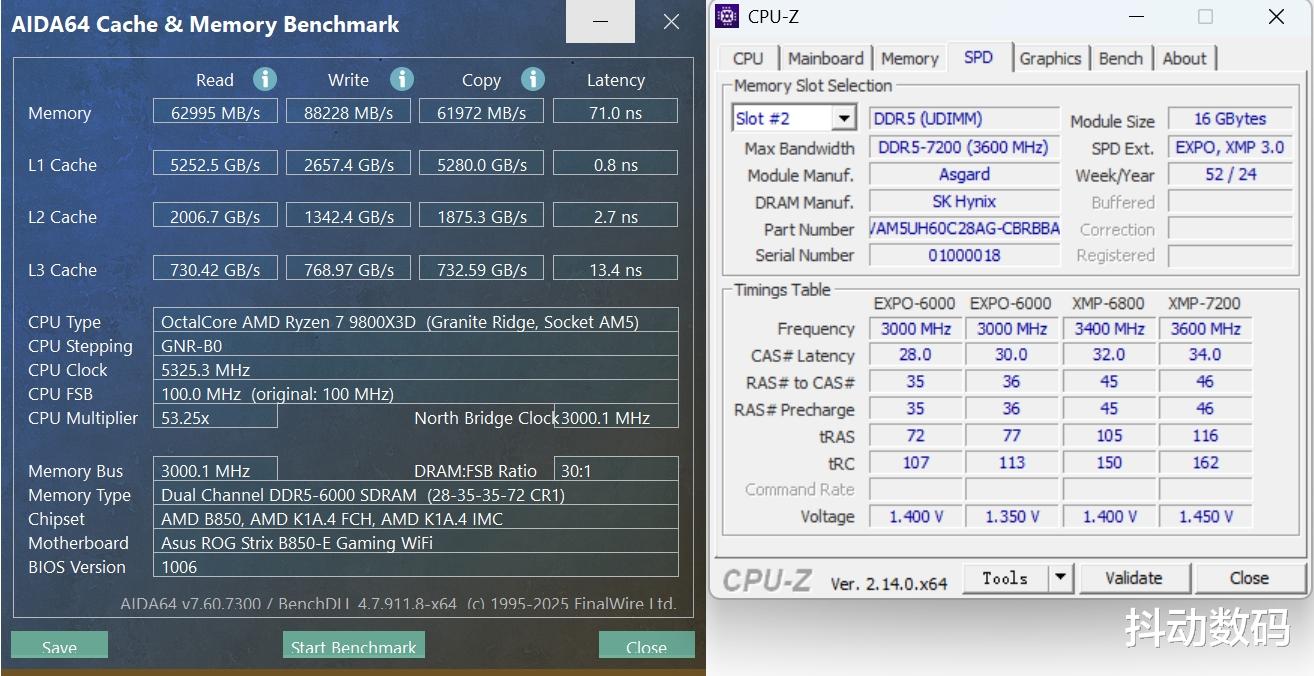Click Start Benchmark in AIDA64
Image resolution: width=1314 pixels, height=676 pixels.
(354, 645)
